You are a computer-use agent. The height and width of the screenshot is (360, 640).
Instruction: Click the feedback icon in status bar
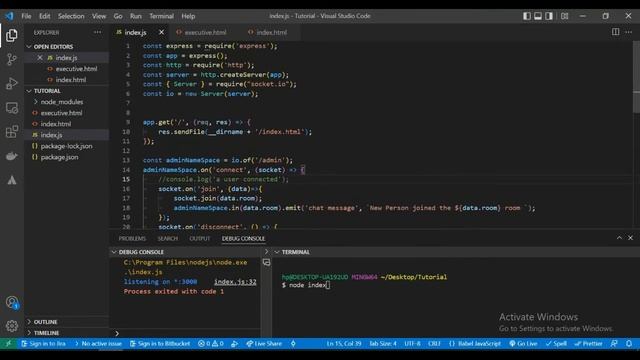click(614, 344)
